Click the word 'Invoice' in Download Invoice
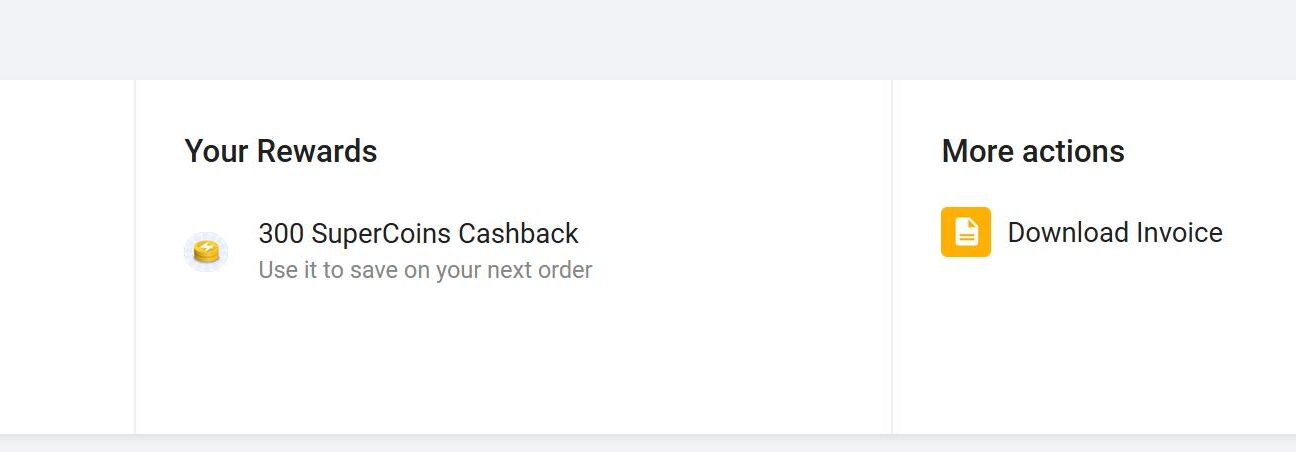 1171,233
